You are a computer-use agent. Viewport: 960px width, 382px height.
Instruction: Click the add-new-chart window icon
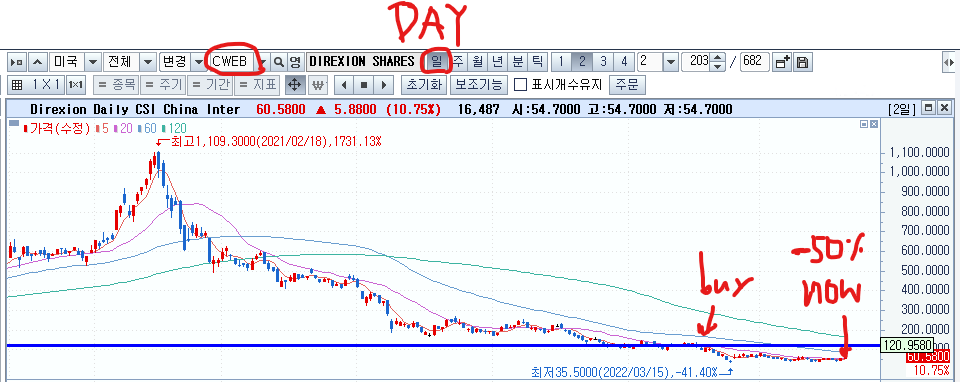tap(782, 61)
